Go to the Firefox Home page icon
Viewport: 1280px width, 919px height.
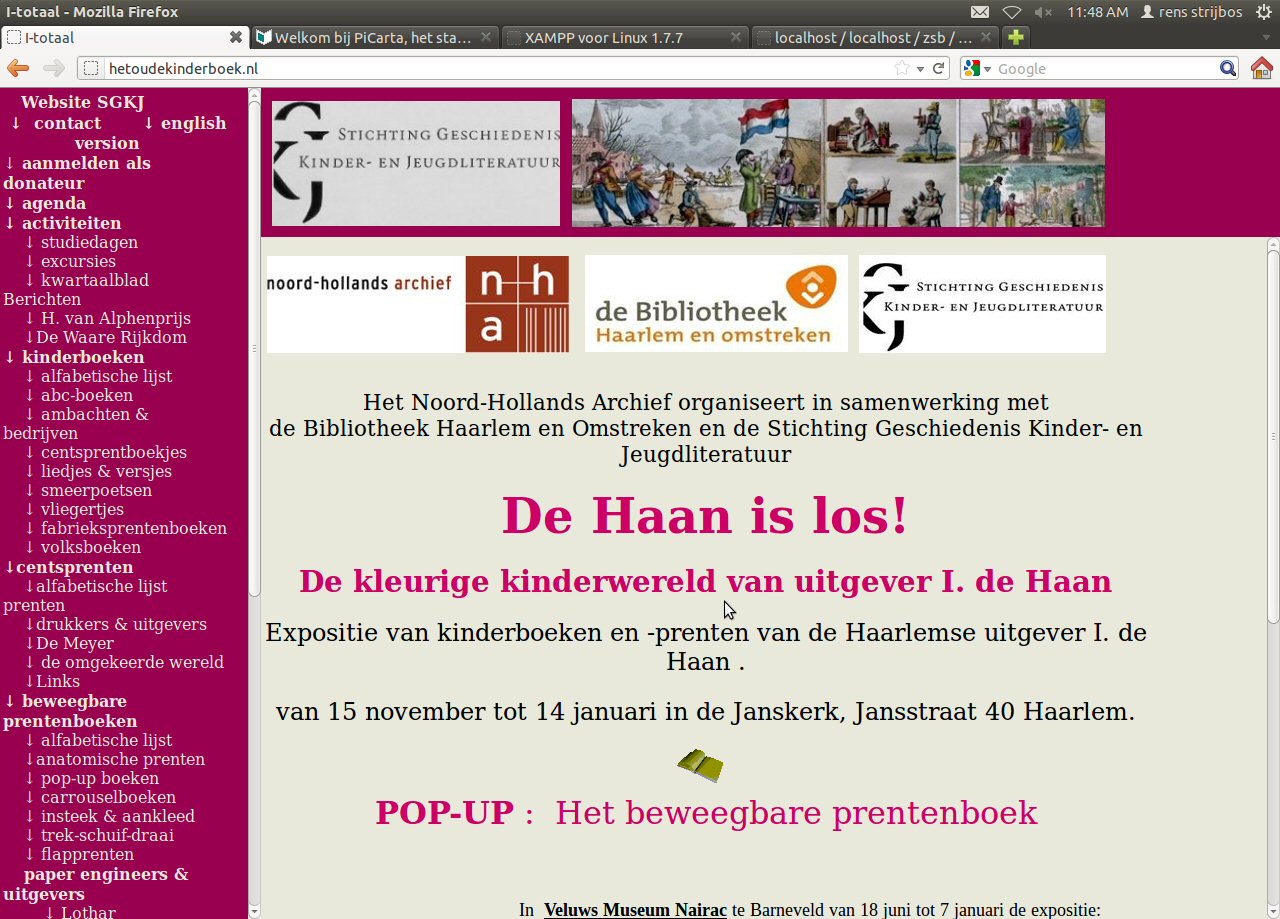click(1262, 68)
